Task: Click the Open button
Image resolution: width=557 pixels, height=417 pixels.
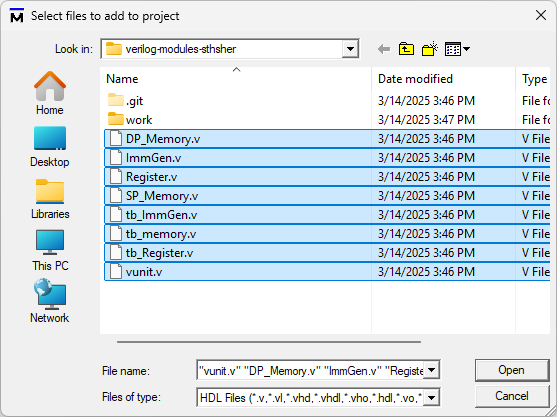Action: [512, 370]
